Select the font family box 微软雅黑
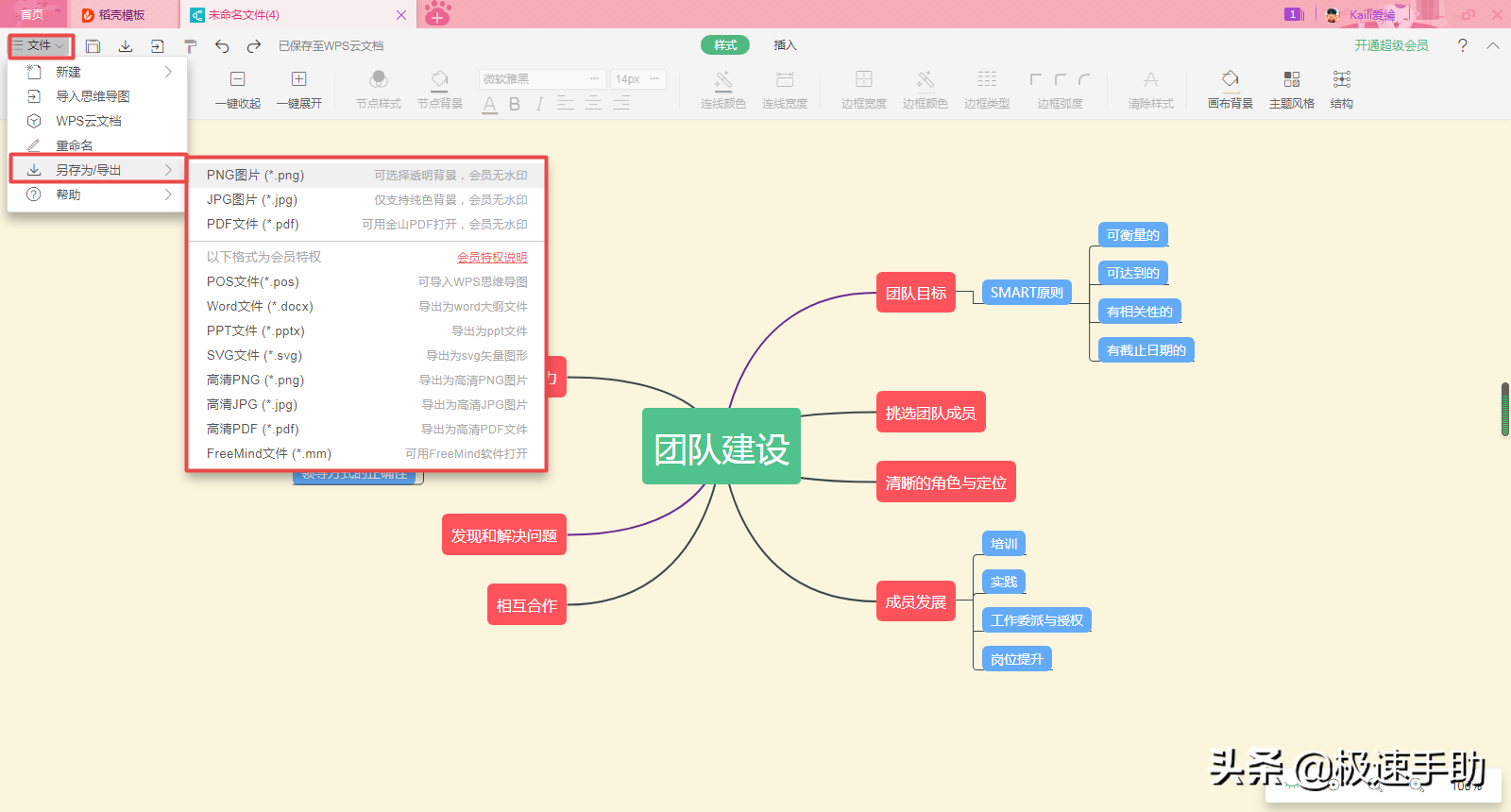Image resolution: width=1511 pixels, height=812 pixels. 542,79
